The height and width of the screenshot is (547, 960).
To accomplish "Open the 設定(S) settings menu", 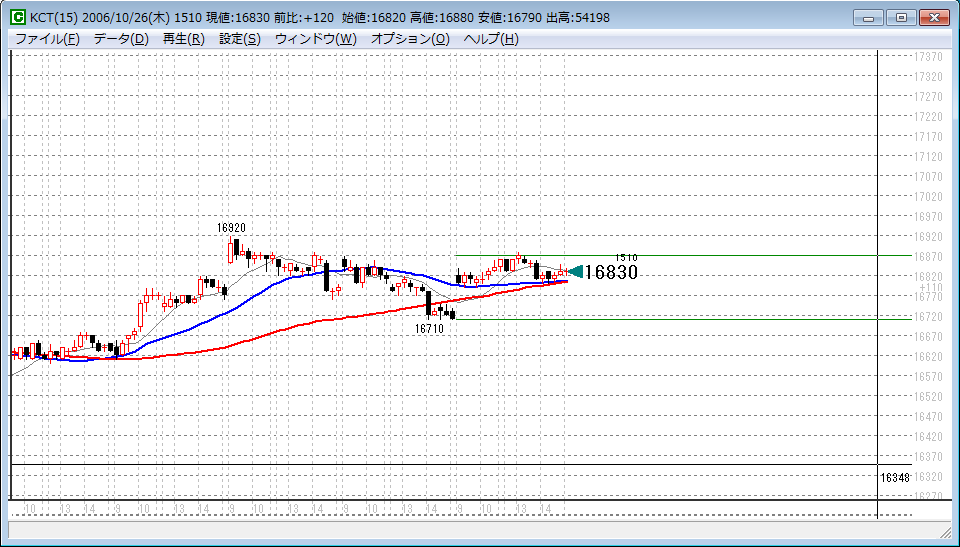I will pos(239,39).
